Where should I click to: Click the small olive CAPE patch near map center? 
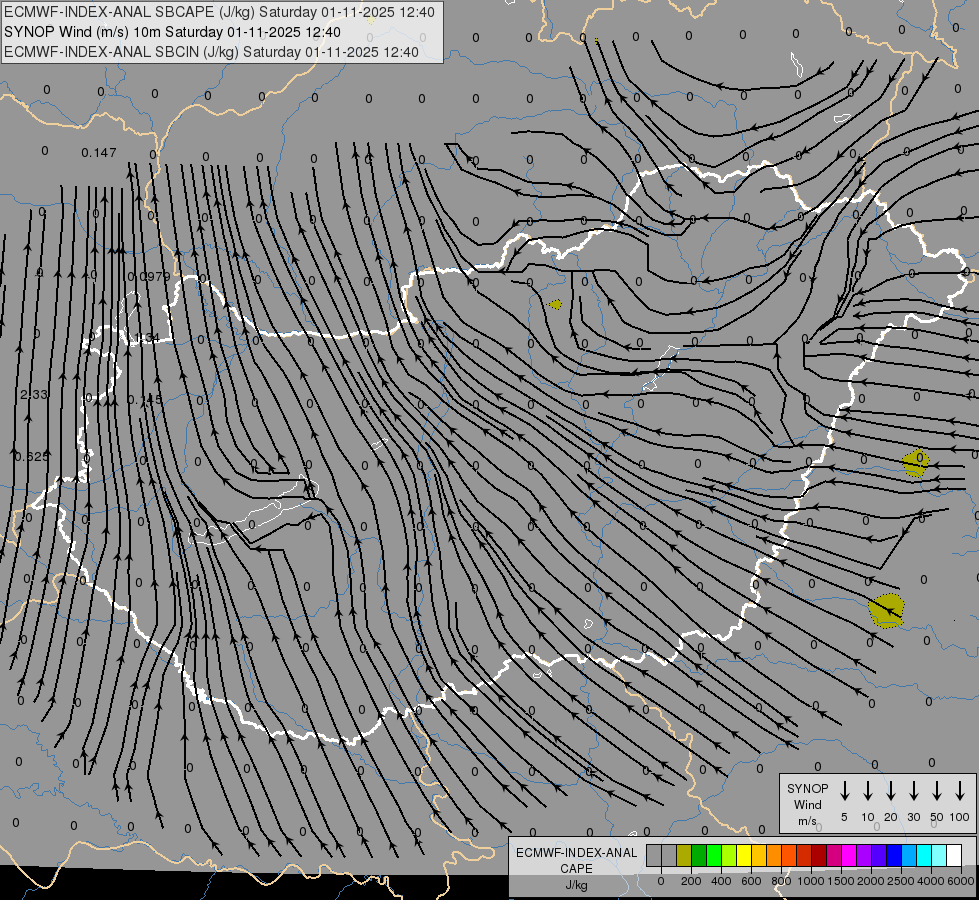[x=555, y=303]
